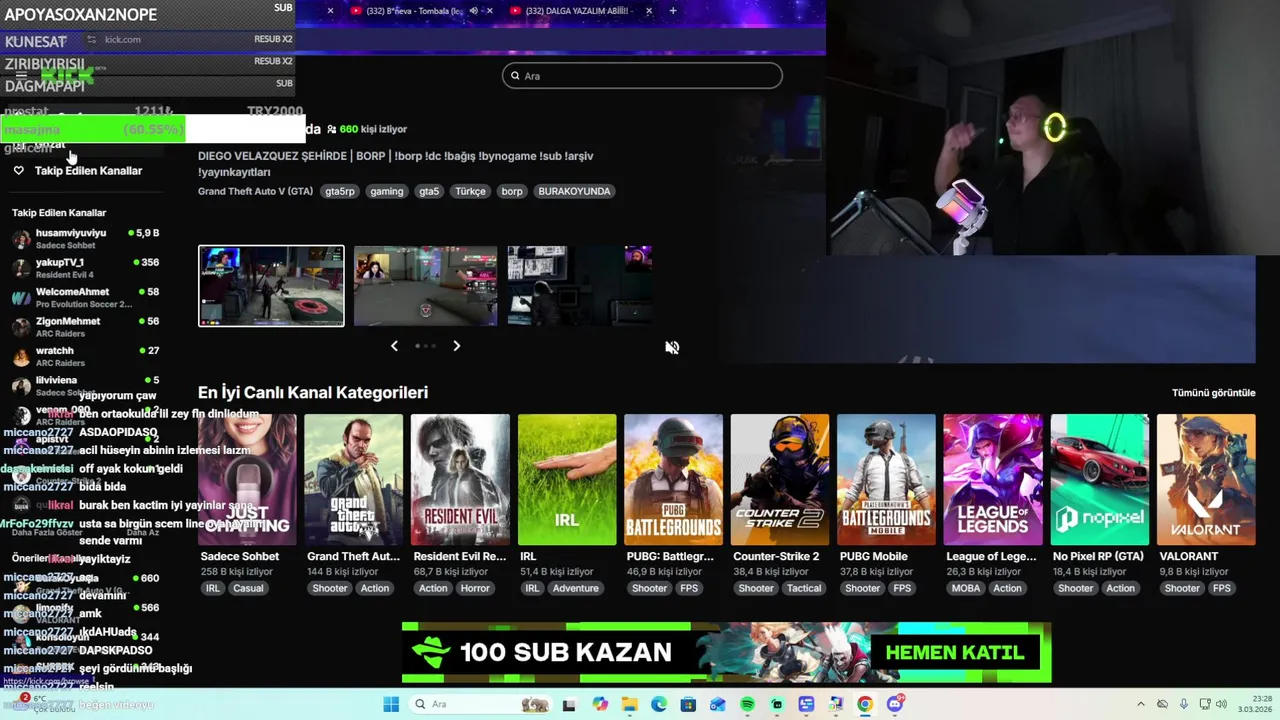
Task: Open network status in system tray
Action: [x=1206, y=704]
